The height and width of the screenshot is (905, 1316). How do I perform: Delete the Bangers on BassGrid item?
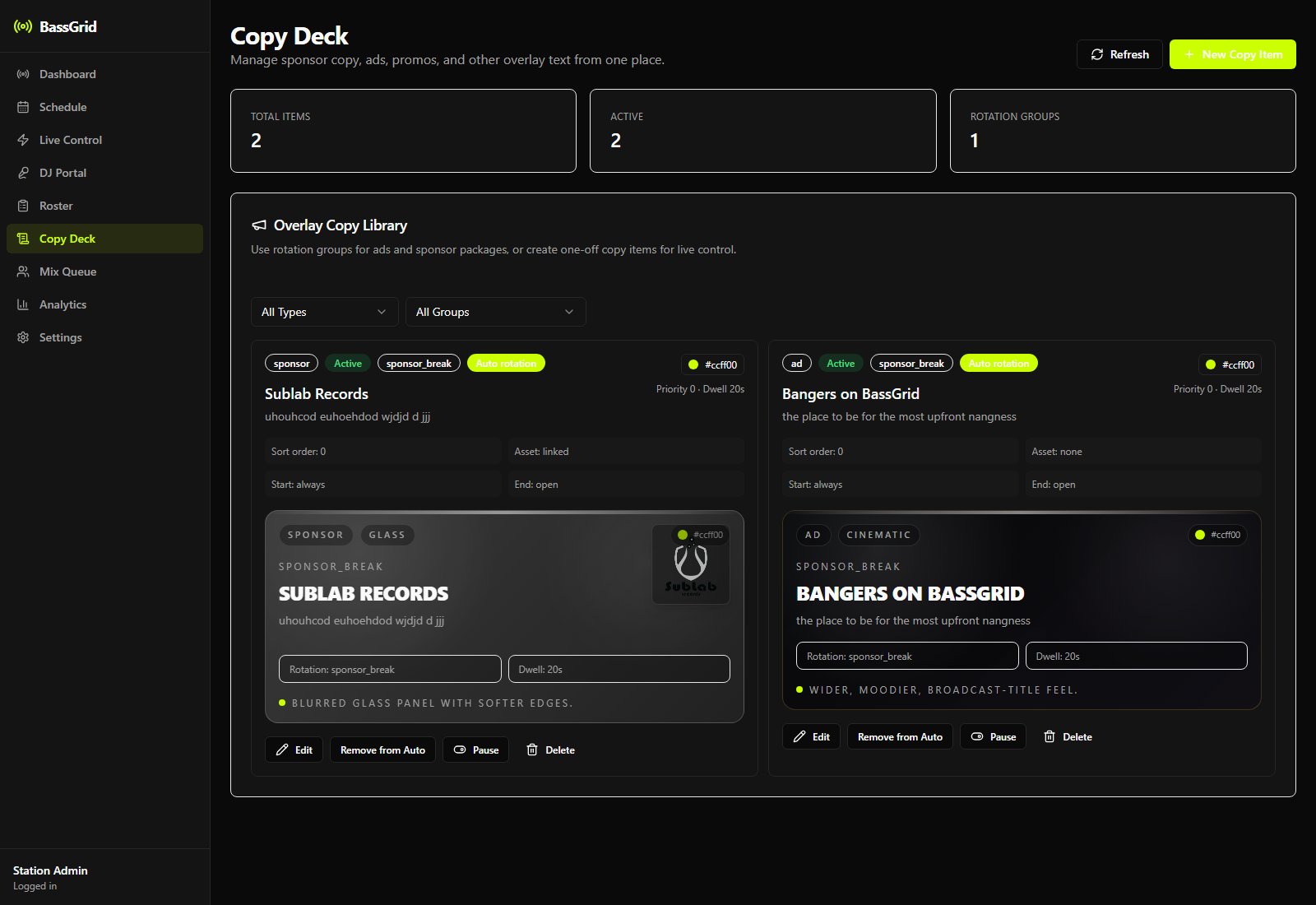1068,736
